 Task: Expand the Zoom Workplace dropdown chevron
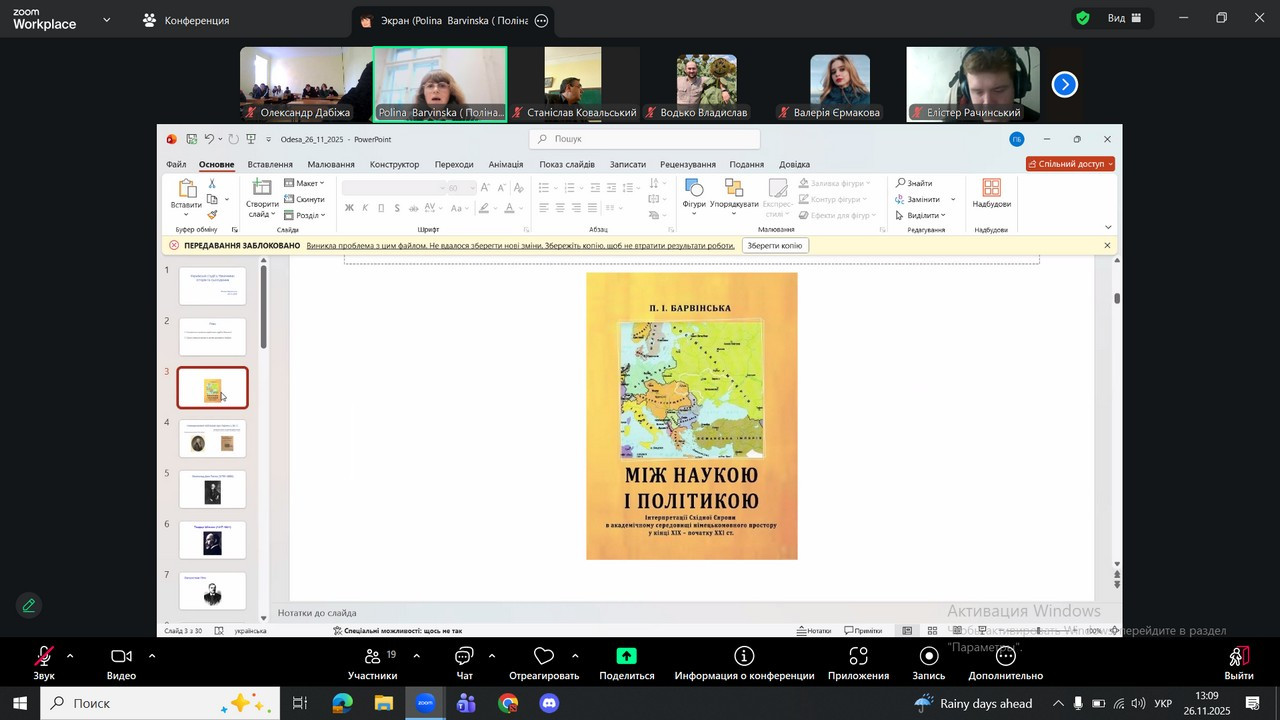tap(106, 19)
